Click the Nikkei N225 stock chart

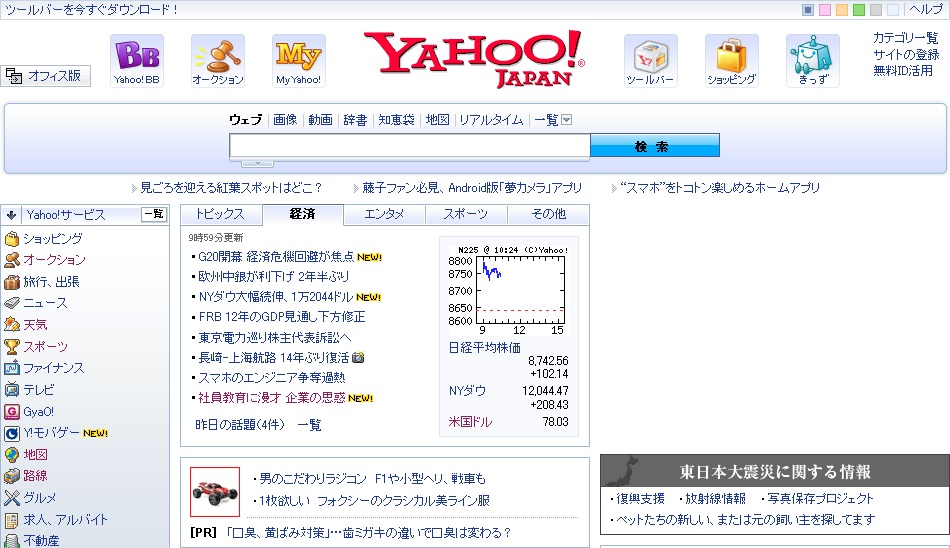coord(508,290)
